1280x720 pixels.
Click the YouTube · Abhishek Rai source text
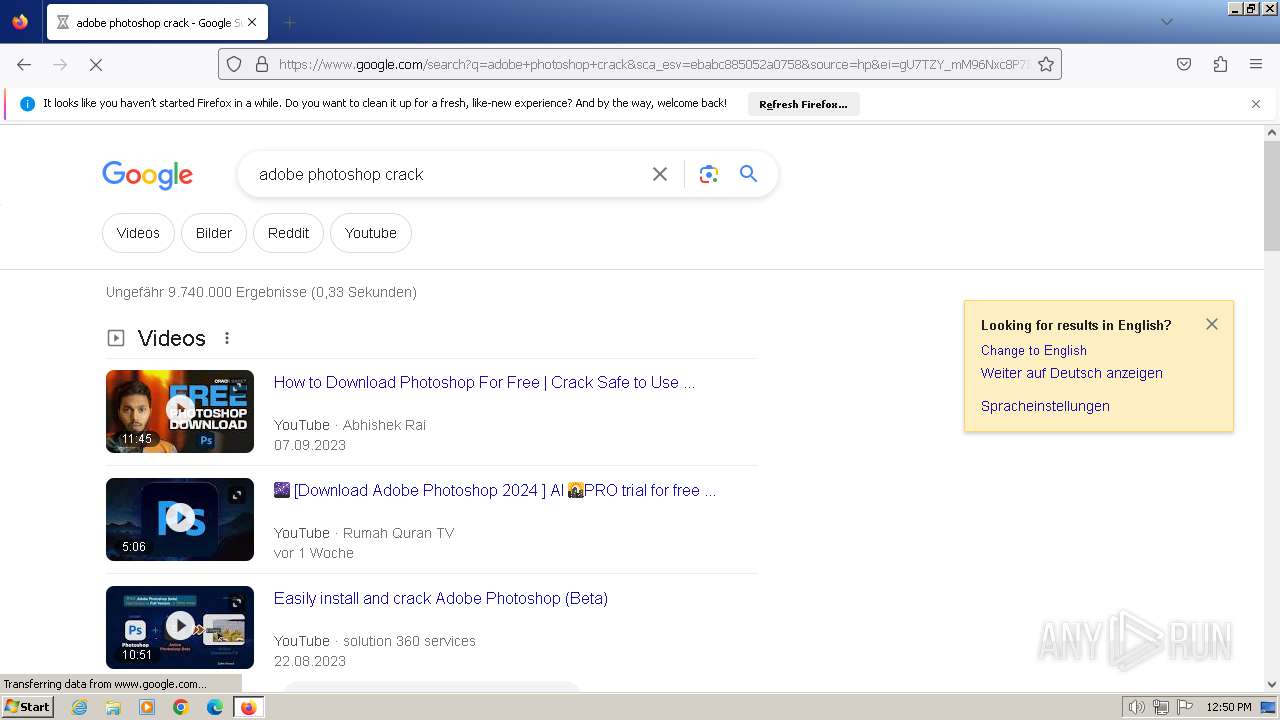pos(350,425)
